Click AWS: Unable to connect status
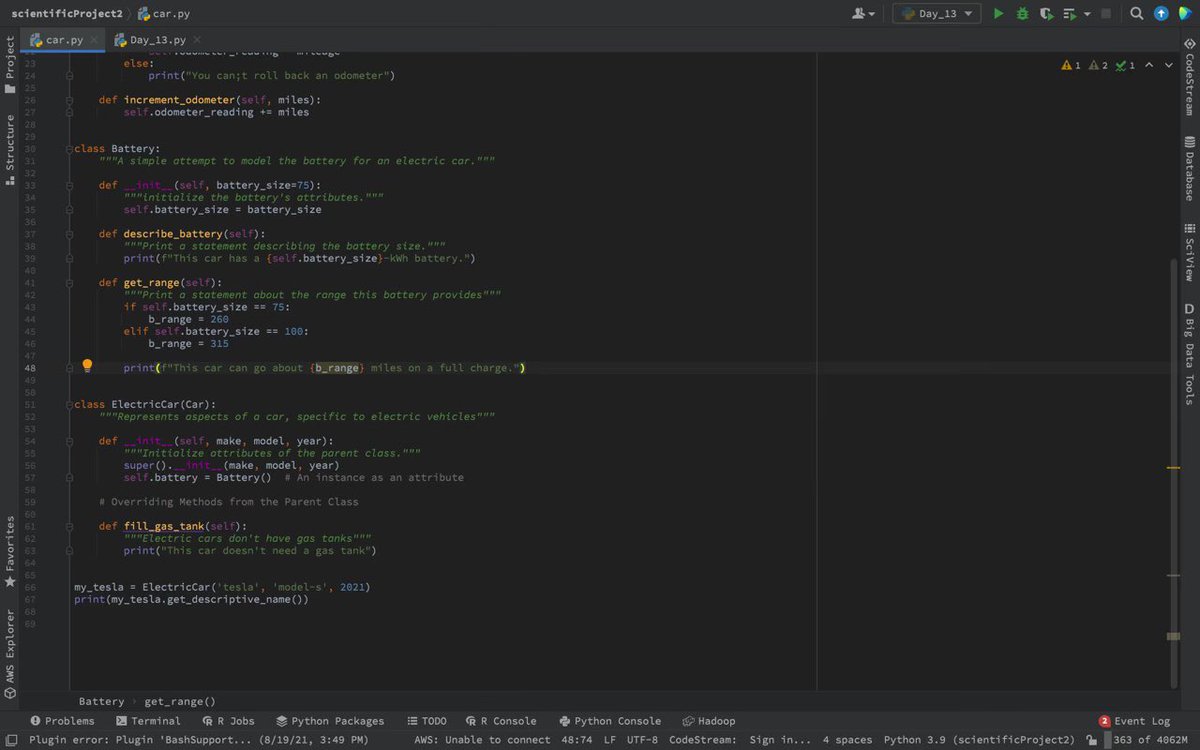The height and width of the screenshot is (750, 1200). [x=482, y=740]
